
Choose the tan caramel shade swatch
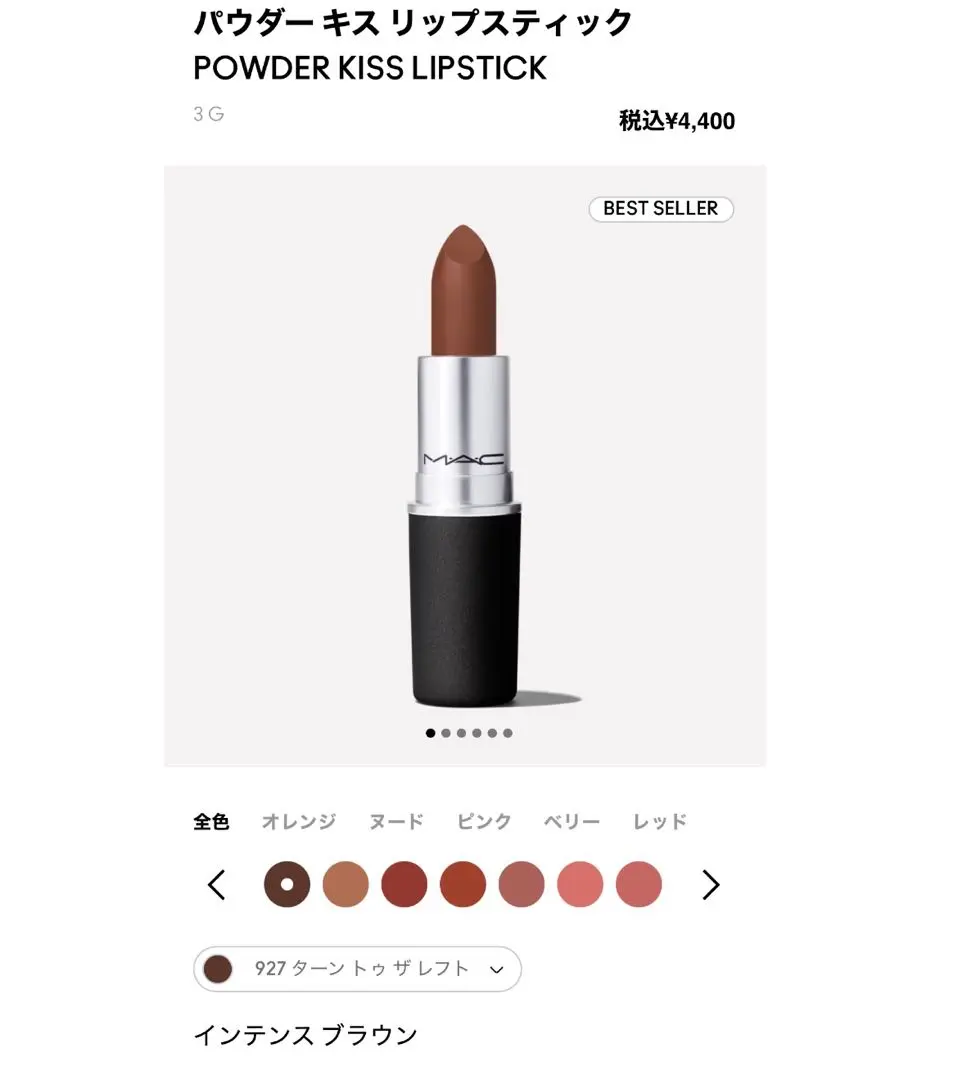coord(346,884)
